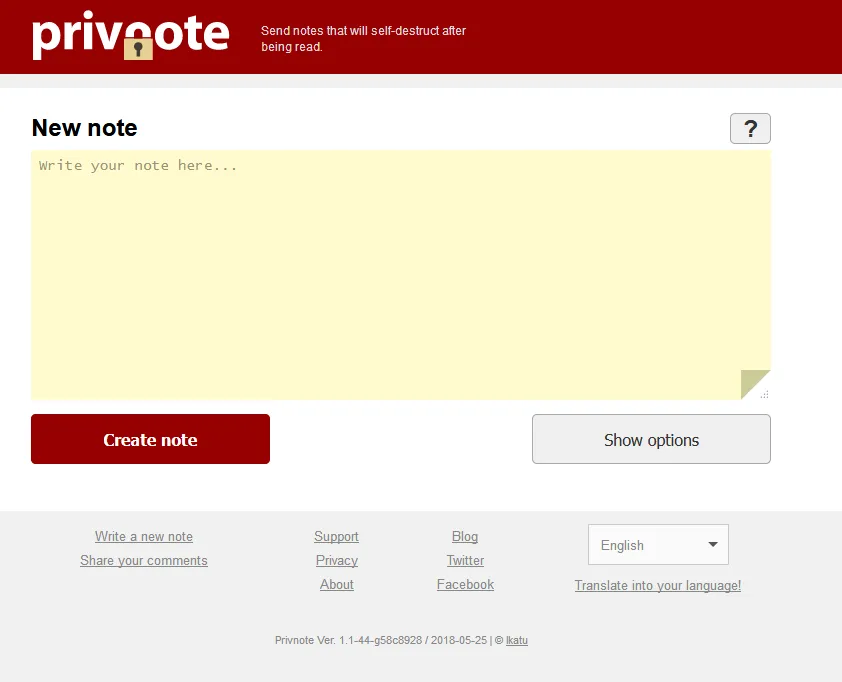Visit the Twitter link
The width and height of the screenshot is (842, 682).
[465, 561]
